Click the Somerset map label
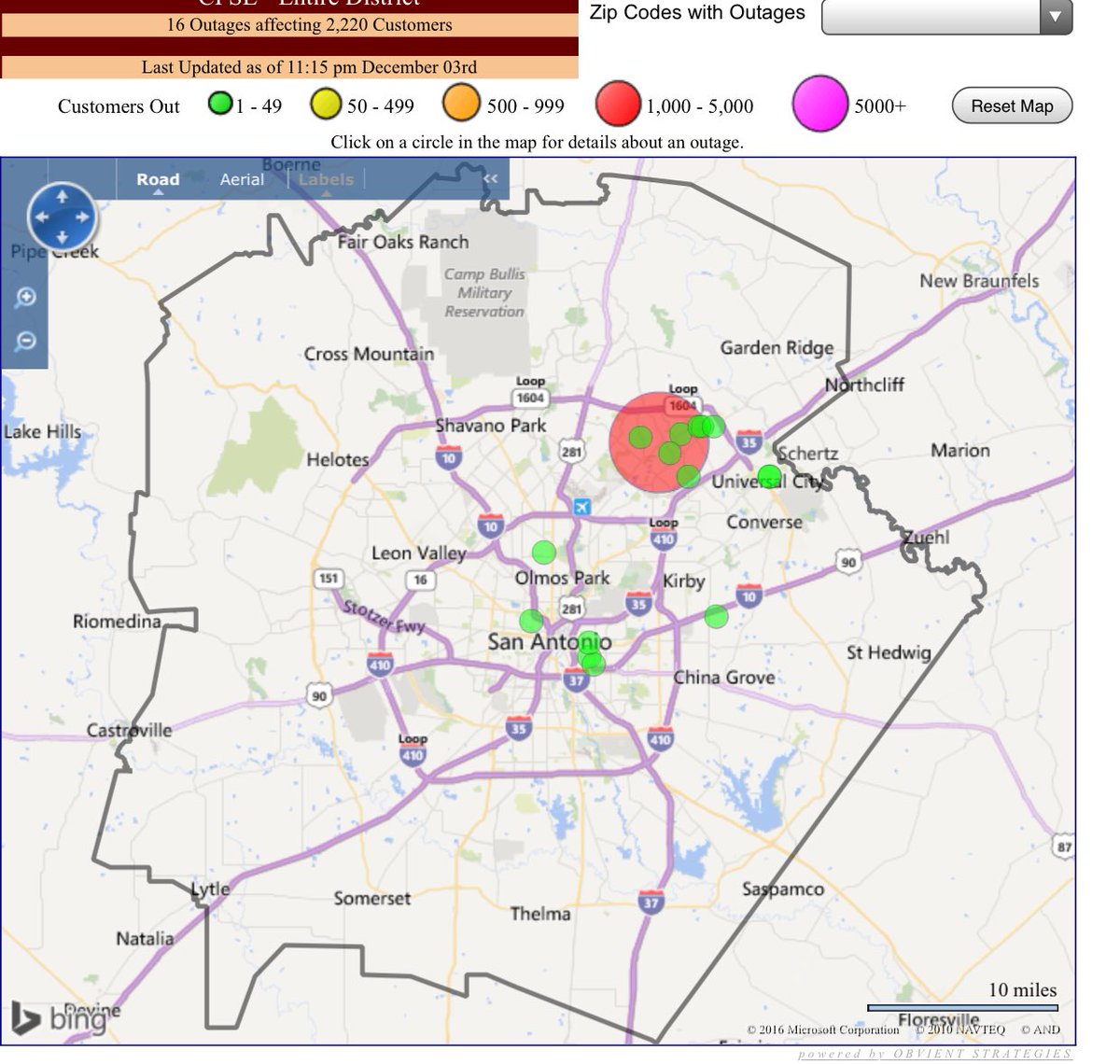The height and width of the screenshot is (1064, 1120). coord(372,898)
